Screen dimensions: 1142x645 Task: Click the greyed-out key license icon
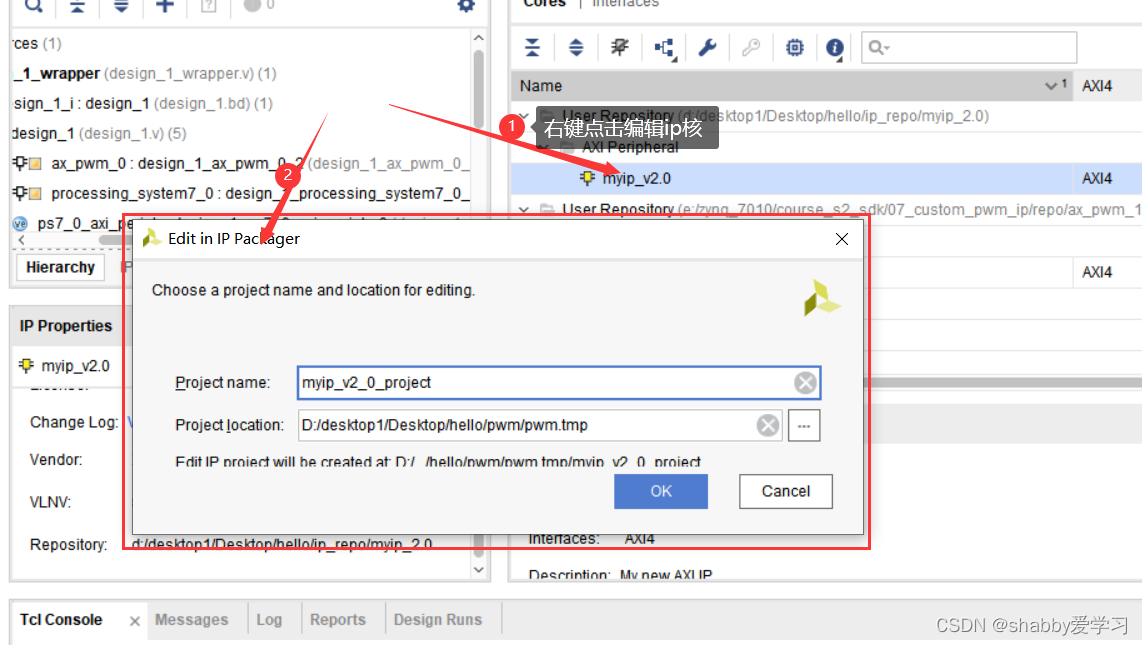751,48
